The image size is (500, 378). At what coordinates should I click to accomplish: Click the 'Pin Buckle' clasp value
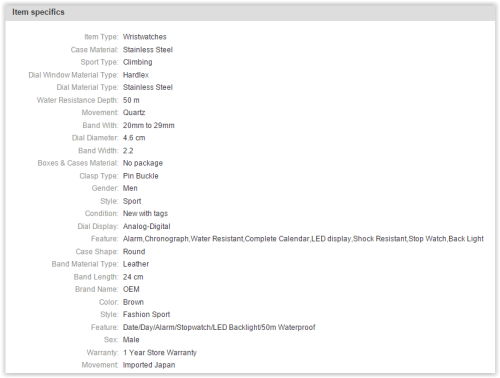pyautogui.click(x=141, y=176)
